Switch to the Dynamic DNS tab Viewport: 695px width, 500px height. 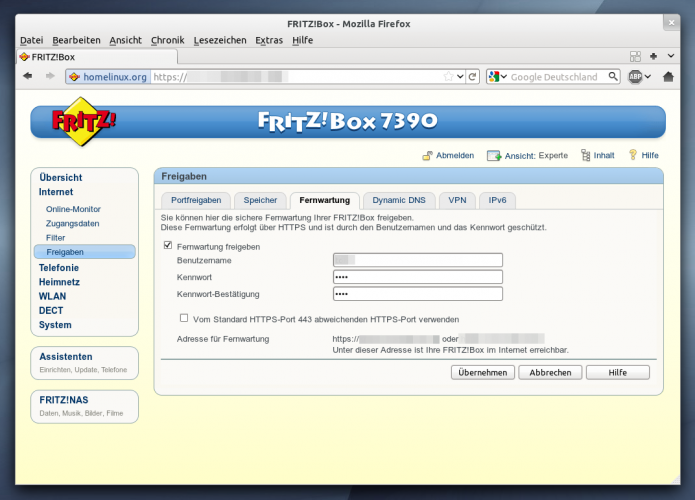(399, 200)
